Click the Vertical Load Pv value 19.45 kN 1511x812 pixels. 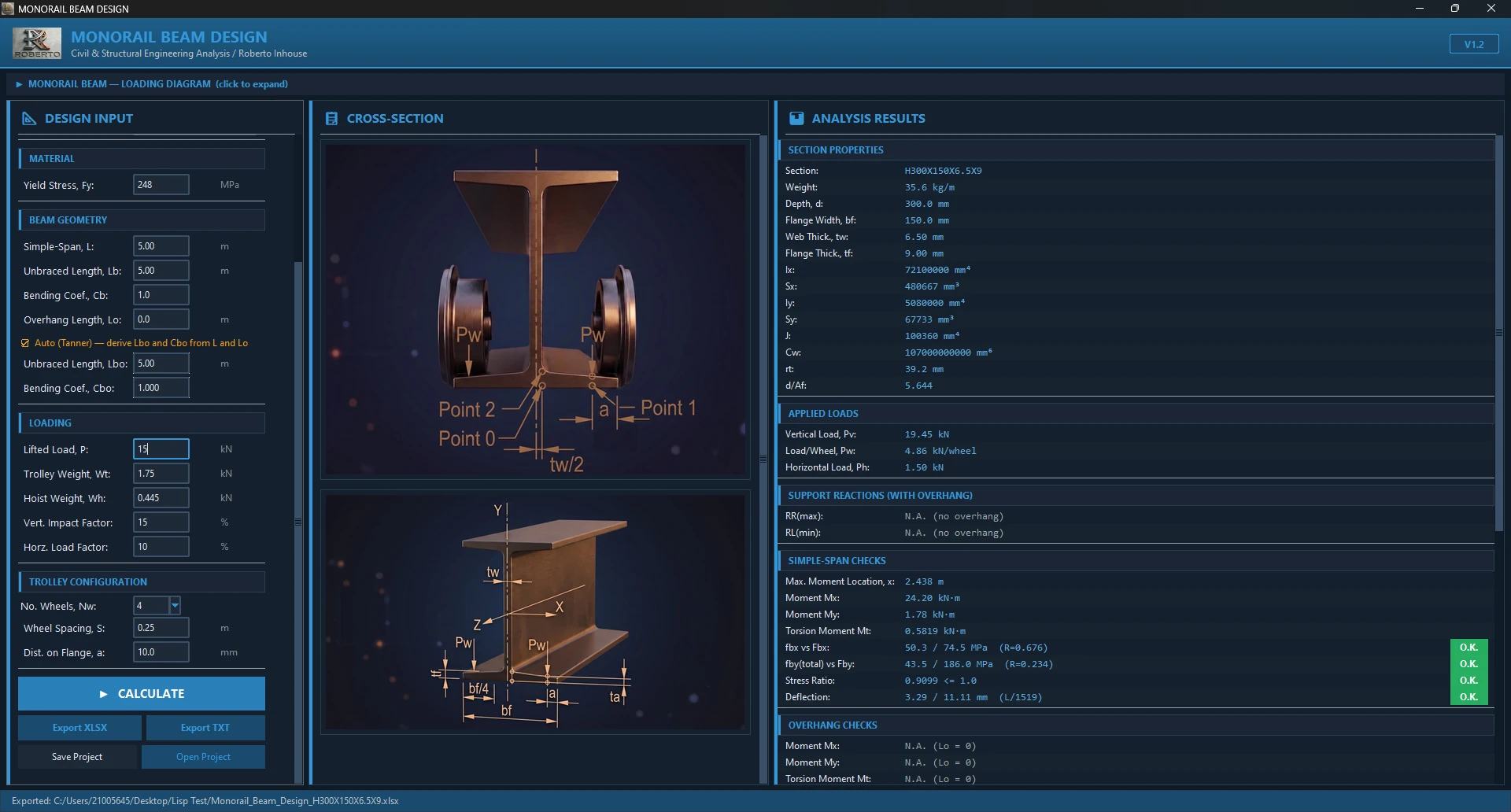point(927,434)
